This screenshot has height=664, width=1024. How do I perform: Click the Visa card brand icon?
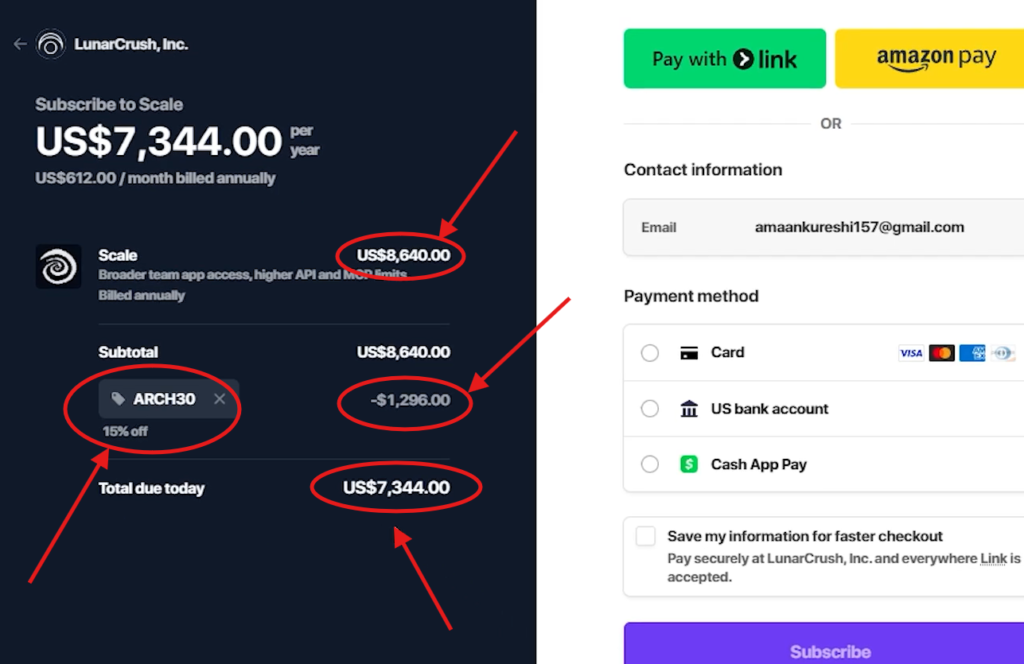910,352
